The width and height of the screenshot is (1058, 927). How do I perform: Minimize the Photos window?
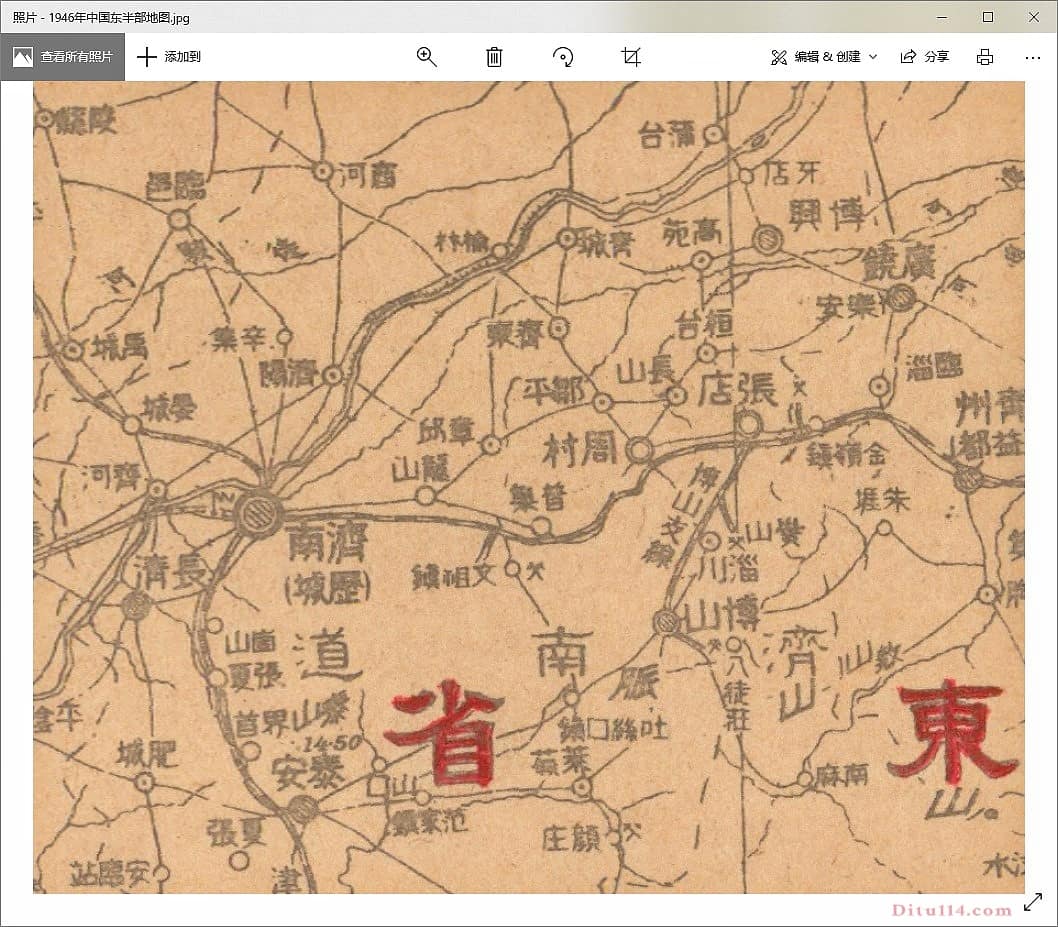tap(942, 17)
